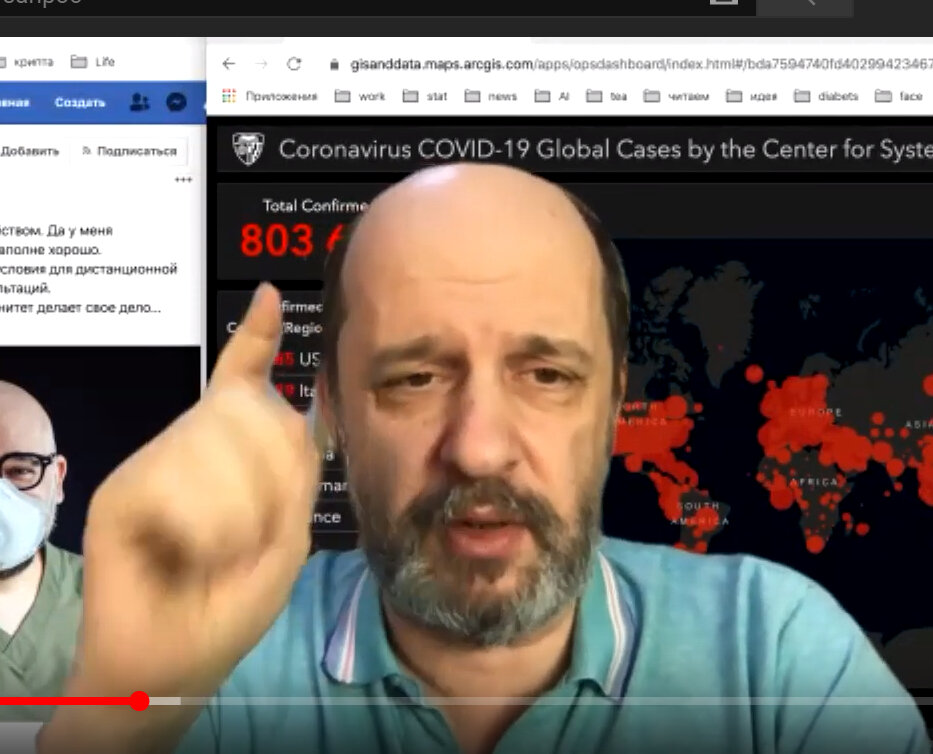Screen dimensions: 933x754
Task: Open the diabets bookmarks folder
Action: [826, 96]
